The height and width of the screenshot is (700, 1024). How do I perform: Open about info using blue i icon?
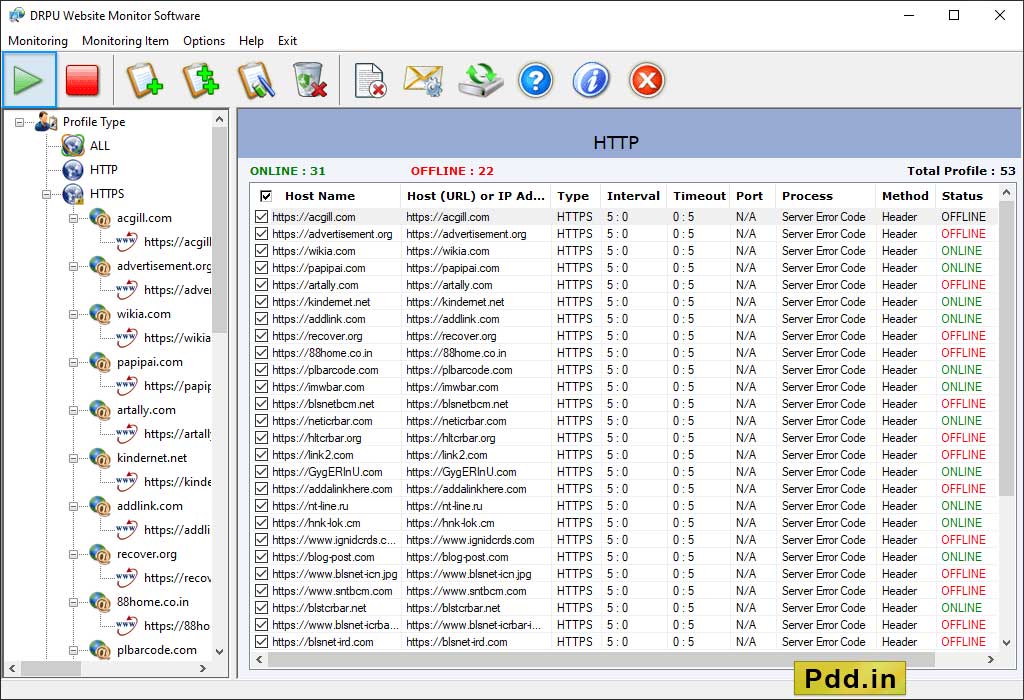coord(591,81)
